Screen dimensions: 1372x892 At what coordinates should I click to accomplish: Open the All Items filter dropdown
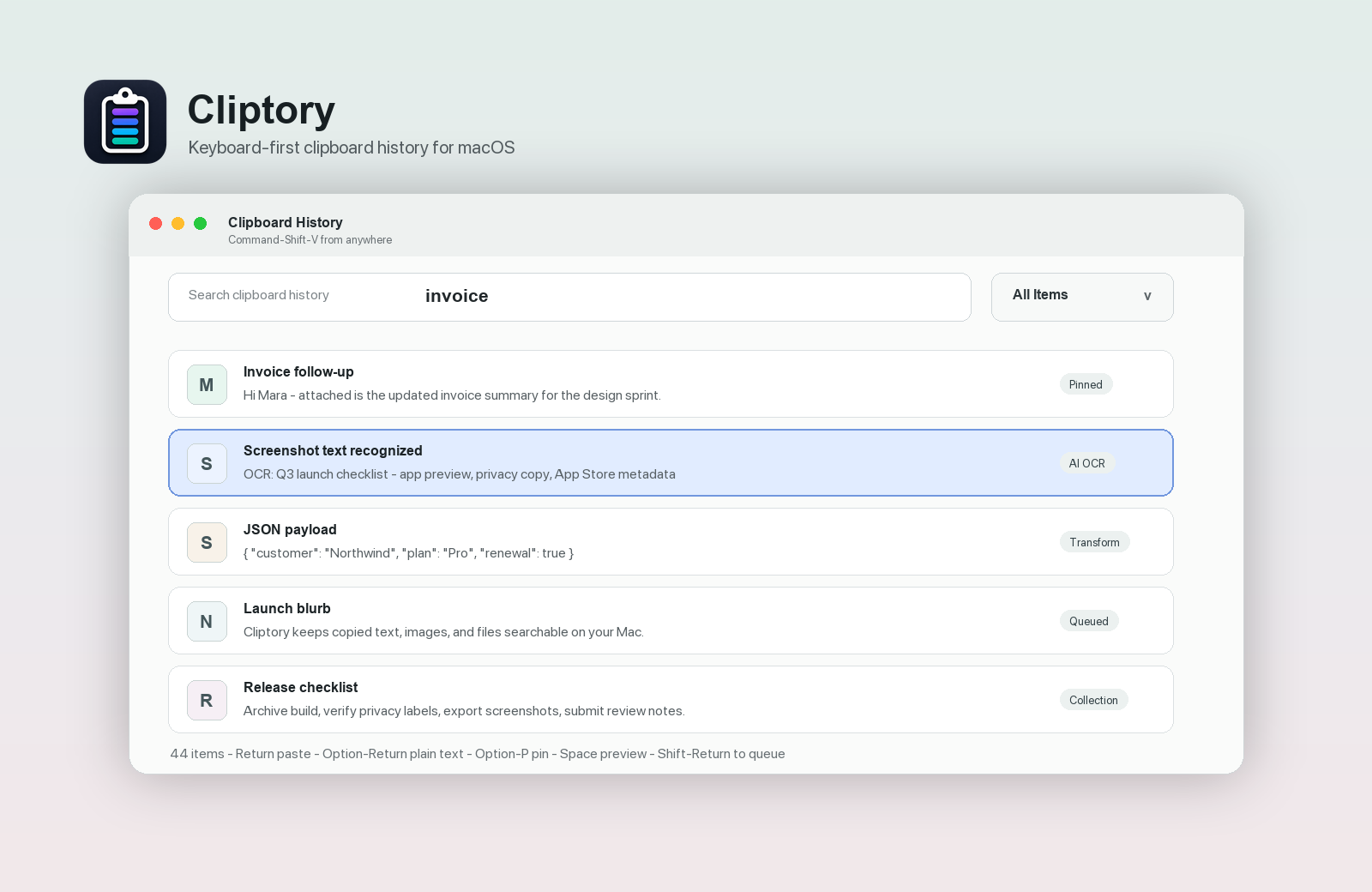[1082, 297]
